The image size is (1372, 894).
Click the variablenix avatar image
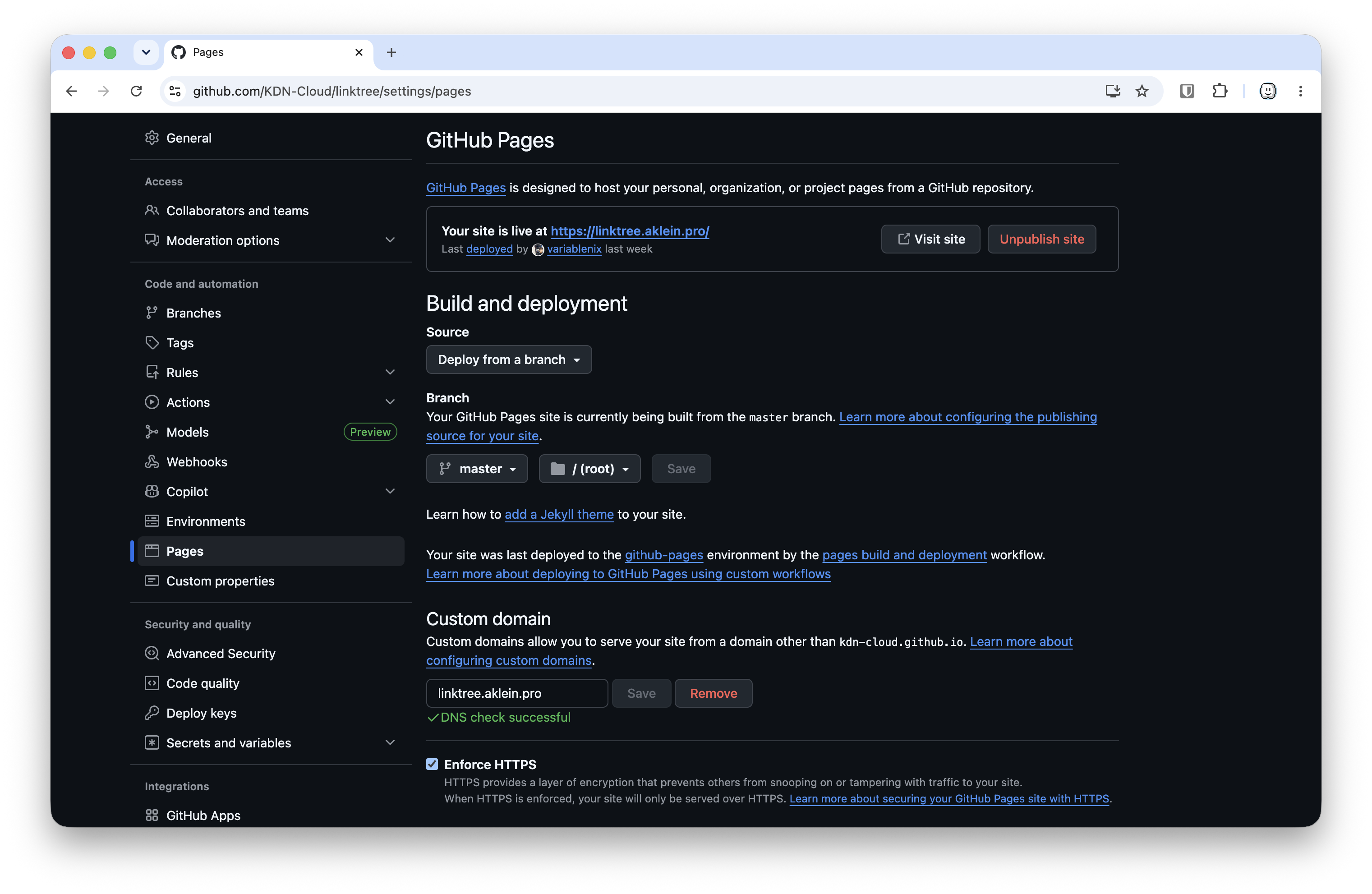[537, 249]
